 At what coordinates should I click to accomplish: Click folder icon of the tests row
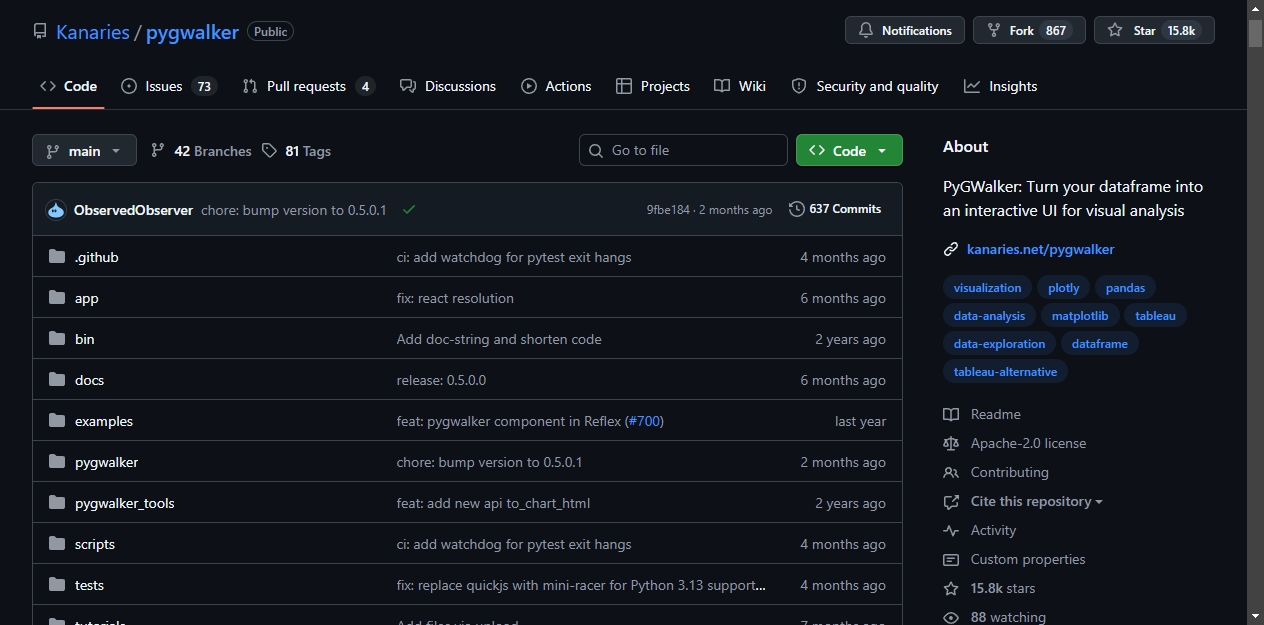coord(56,585)
